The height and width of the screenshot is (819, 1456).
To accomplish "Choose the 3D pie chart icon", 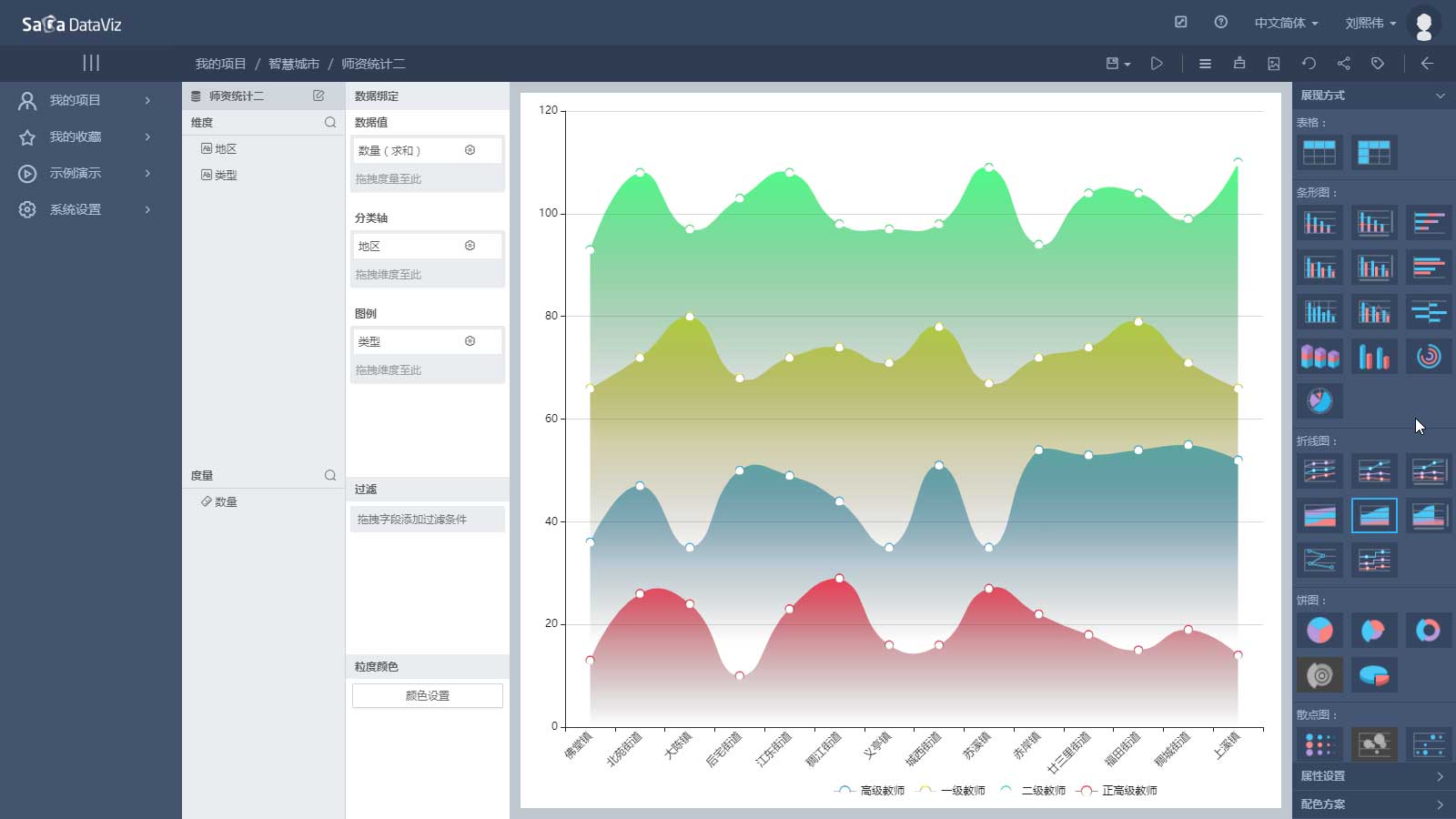I will (x=1373, y=675).
